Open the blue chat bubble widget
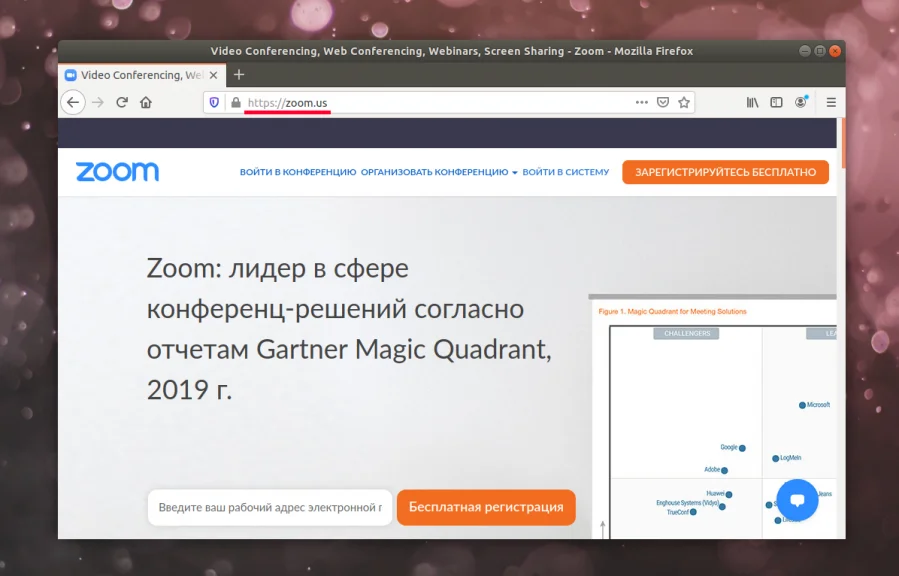Image resolution: width=899 pixels, height=576 pixels. tap(797, 500)
